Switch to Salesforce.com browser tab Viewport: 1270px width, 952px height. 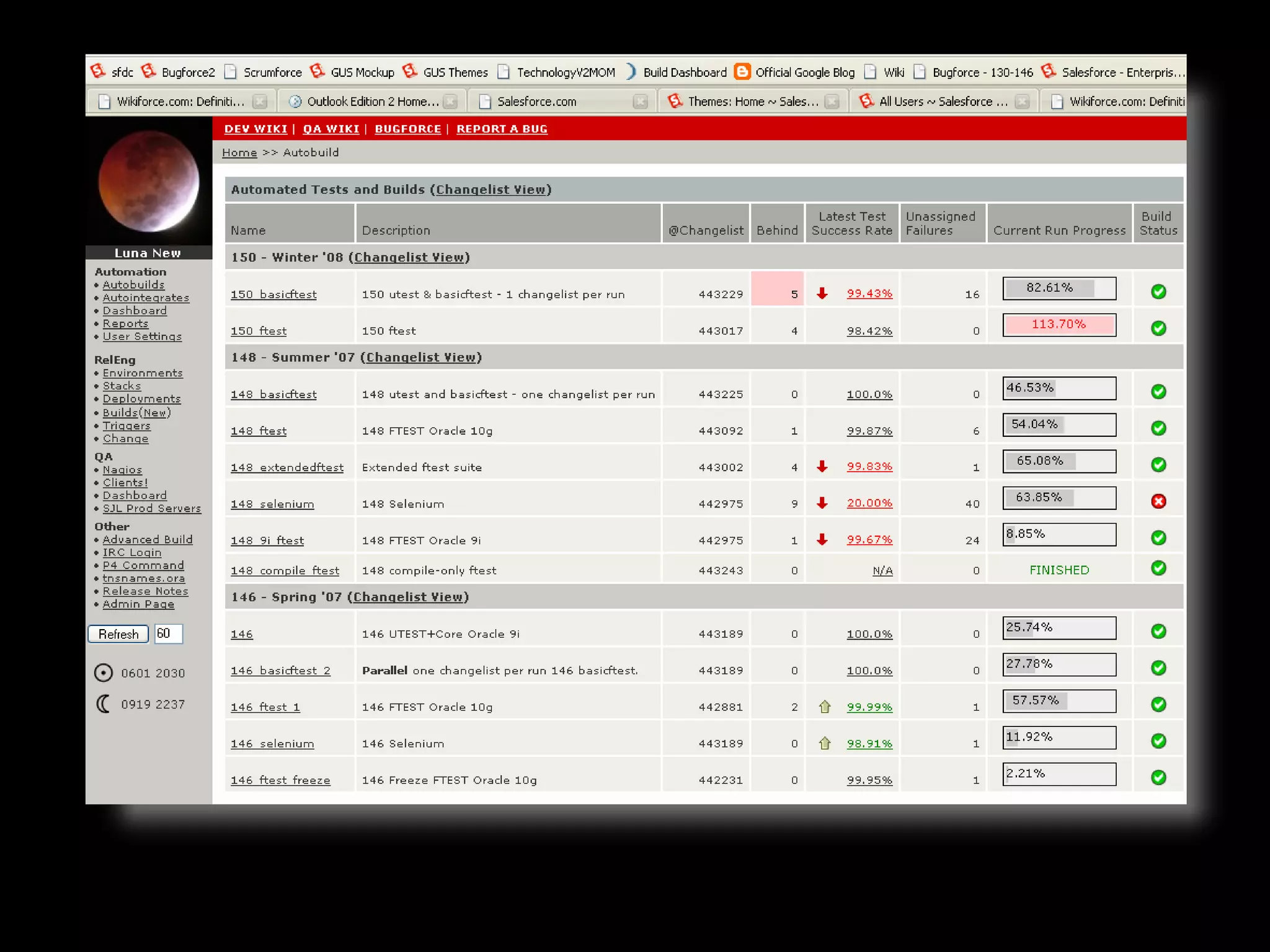536,102
